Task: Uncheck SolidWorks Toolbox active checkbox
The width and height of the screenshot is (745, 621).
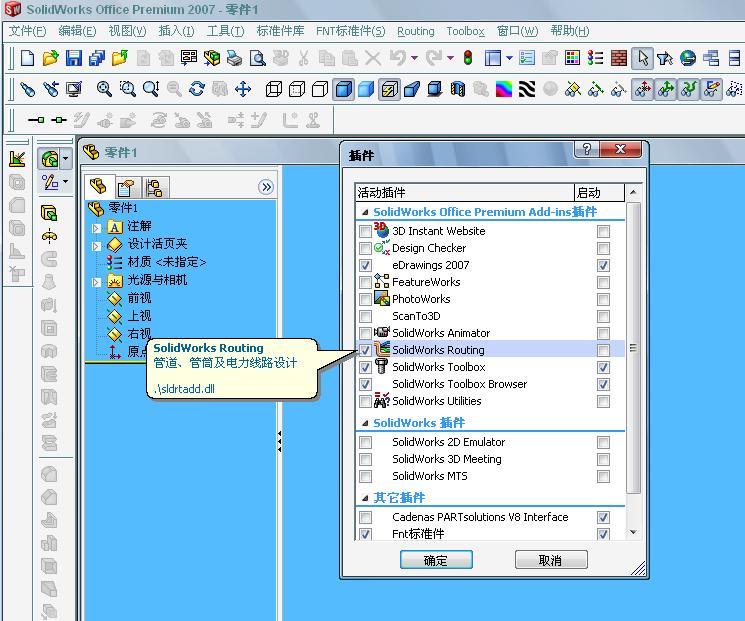Action: (365, 367)
